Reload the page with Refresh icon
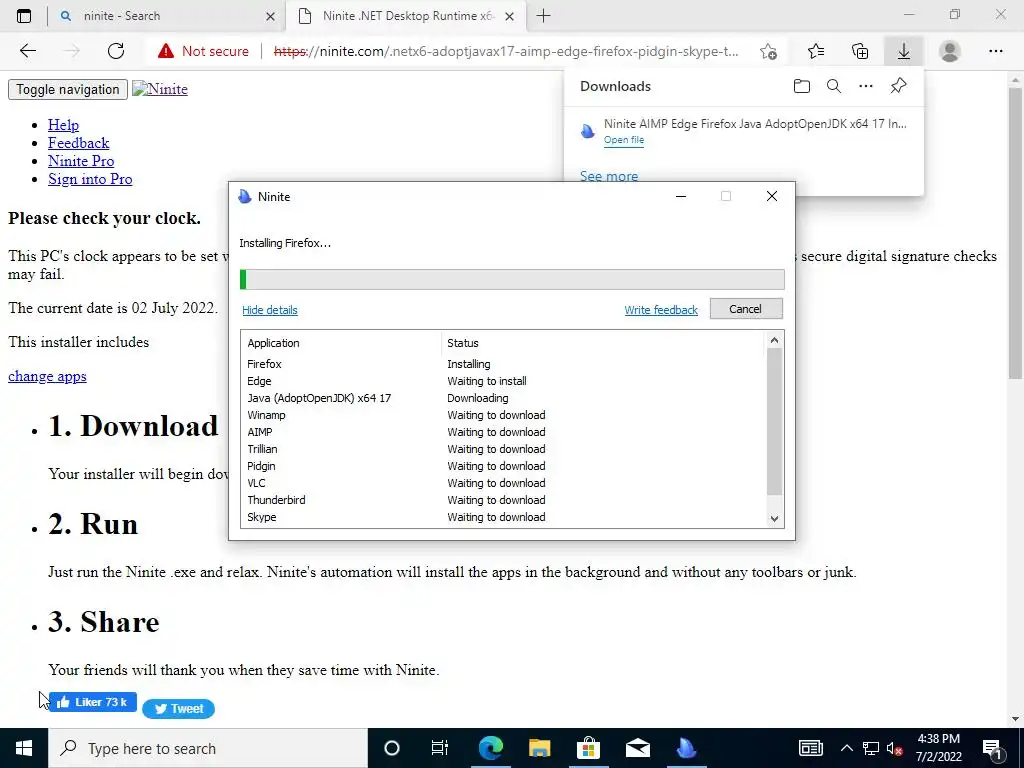 tap(116, 51)
